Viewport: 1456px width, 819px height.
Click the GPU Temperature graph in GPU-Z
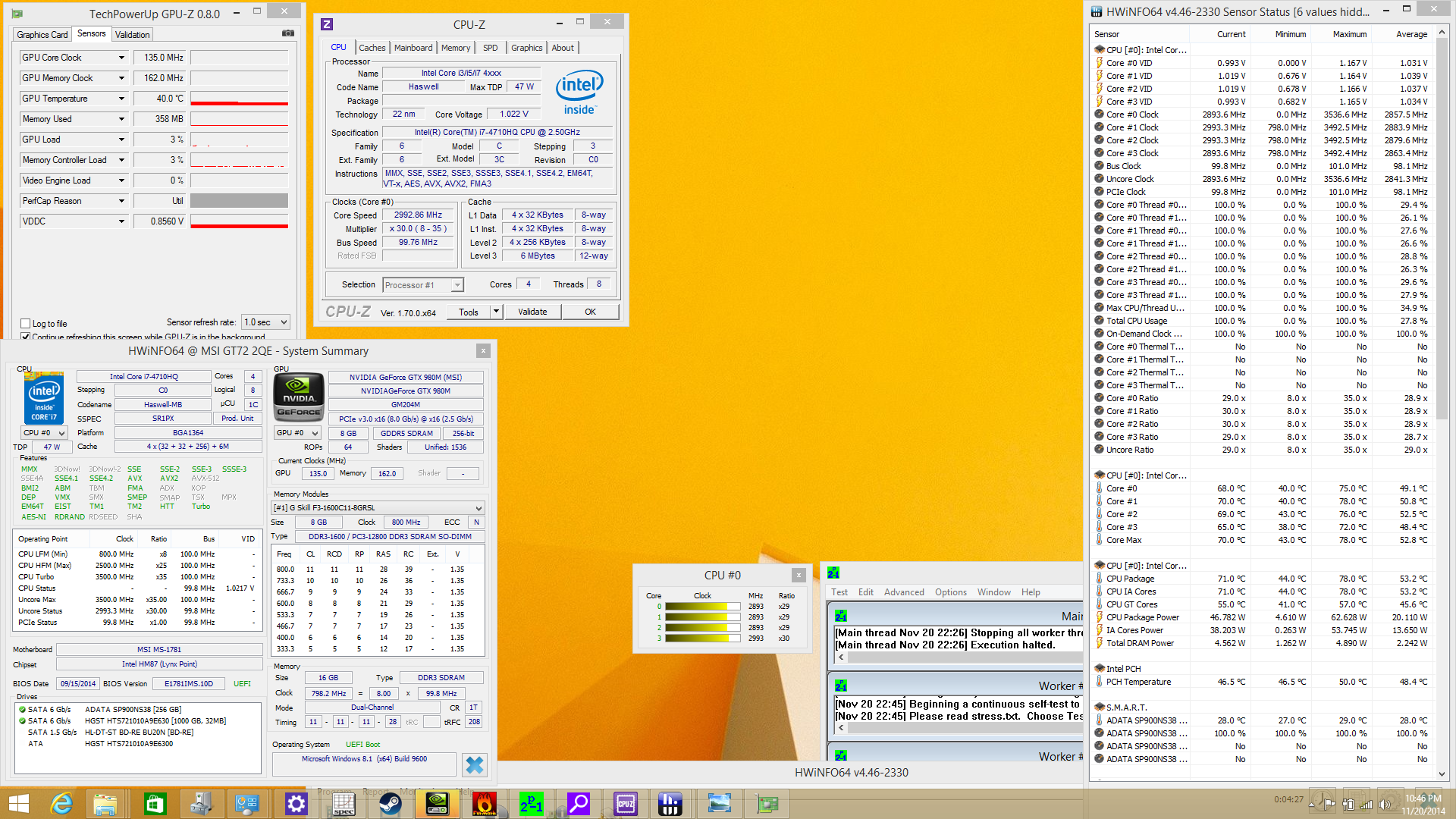(x=239, y=99)
